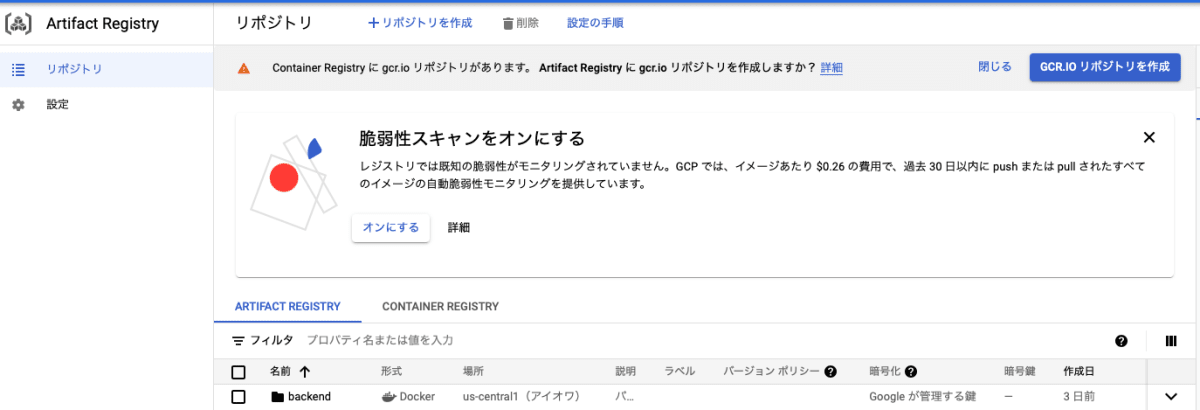Click the オンにする button
Image resolution: width=1200 pixels, height=410 pixels.
pos(390,227)
